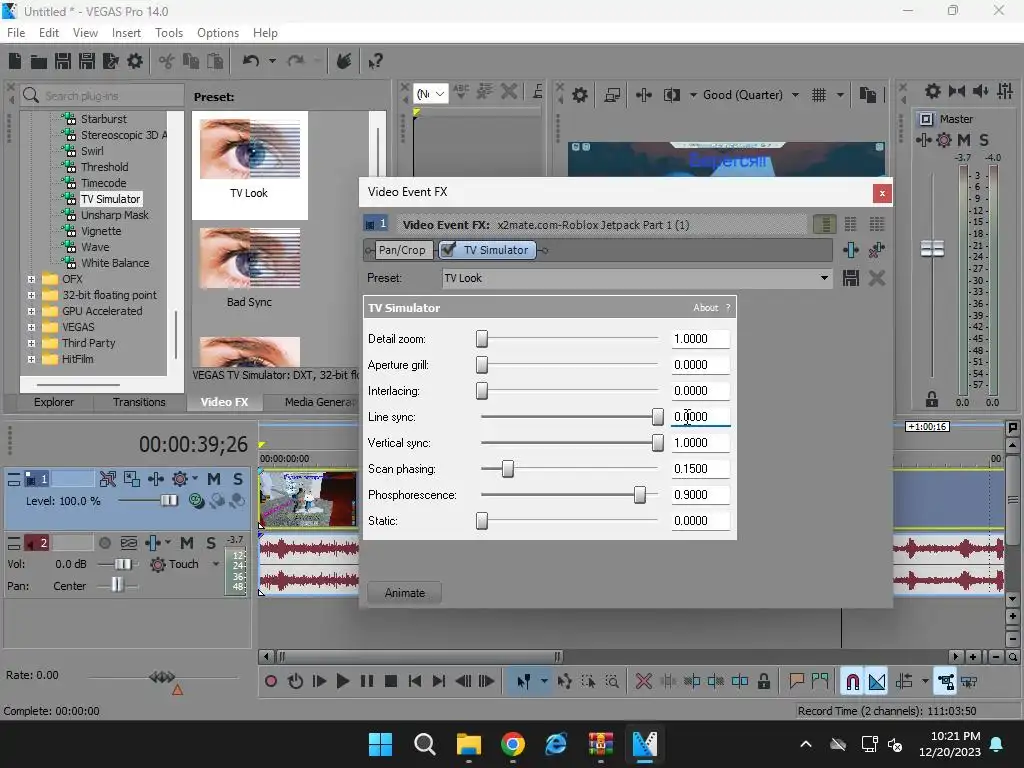Toggle Auto Ripple button in edit toolbar

click(x=904, y=682)
